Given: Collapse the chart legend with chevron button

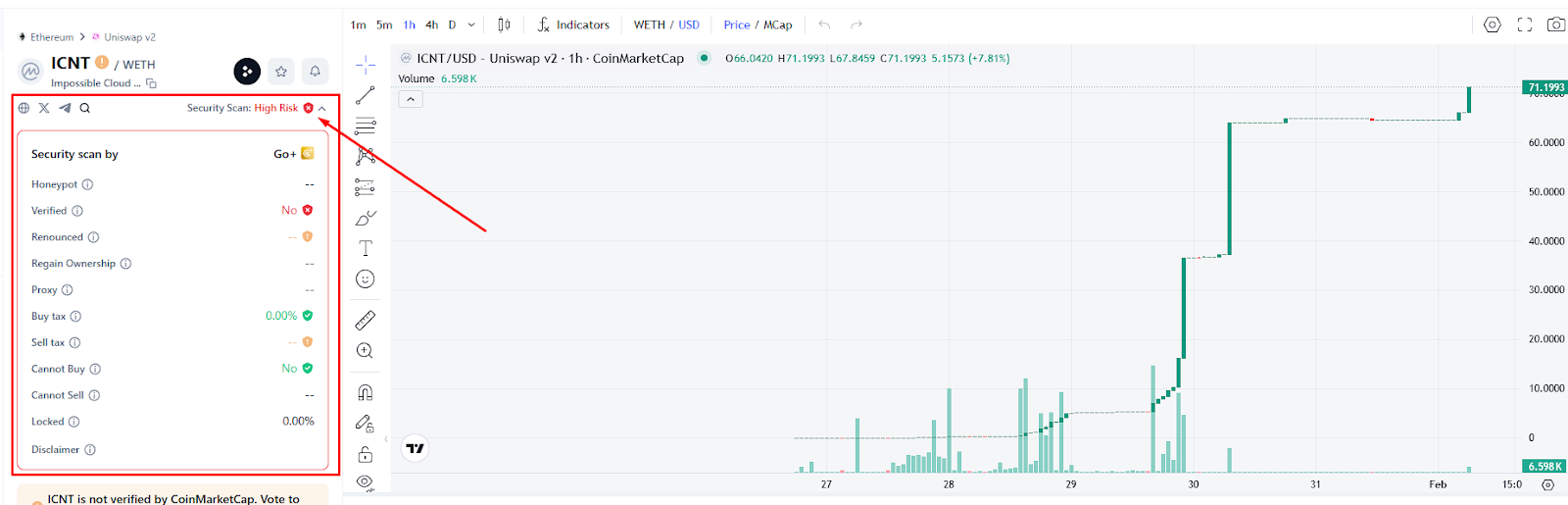Looking at the screenshot, I should (411, 99).
